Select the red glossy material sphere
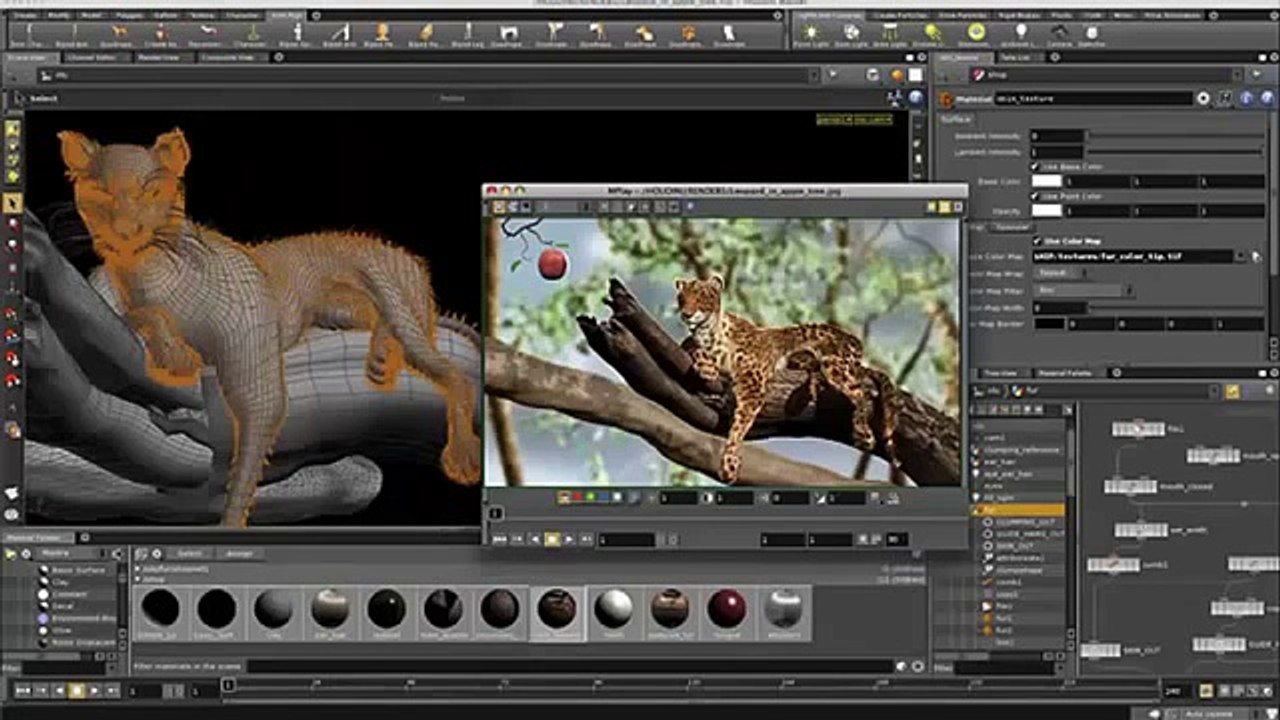The width and height of the screenshot is (1280, 720). pos(727,608)
